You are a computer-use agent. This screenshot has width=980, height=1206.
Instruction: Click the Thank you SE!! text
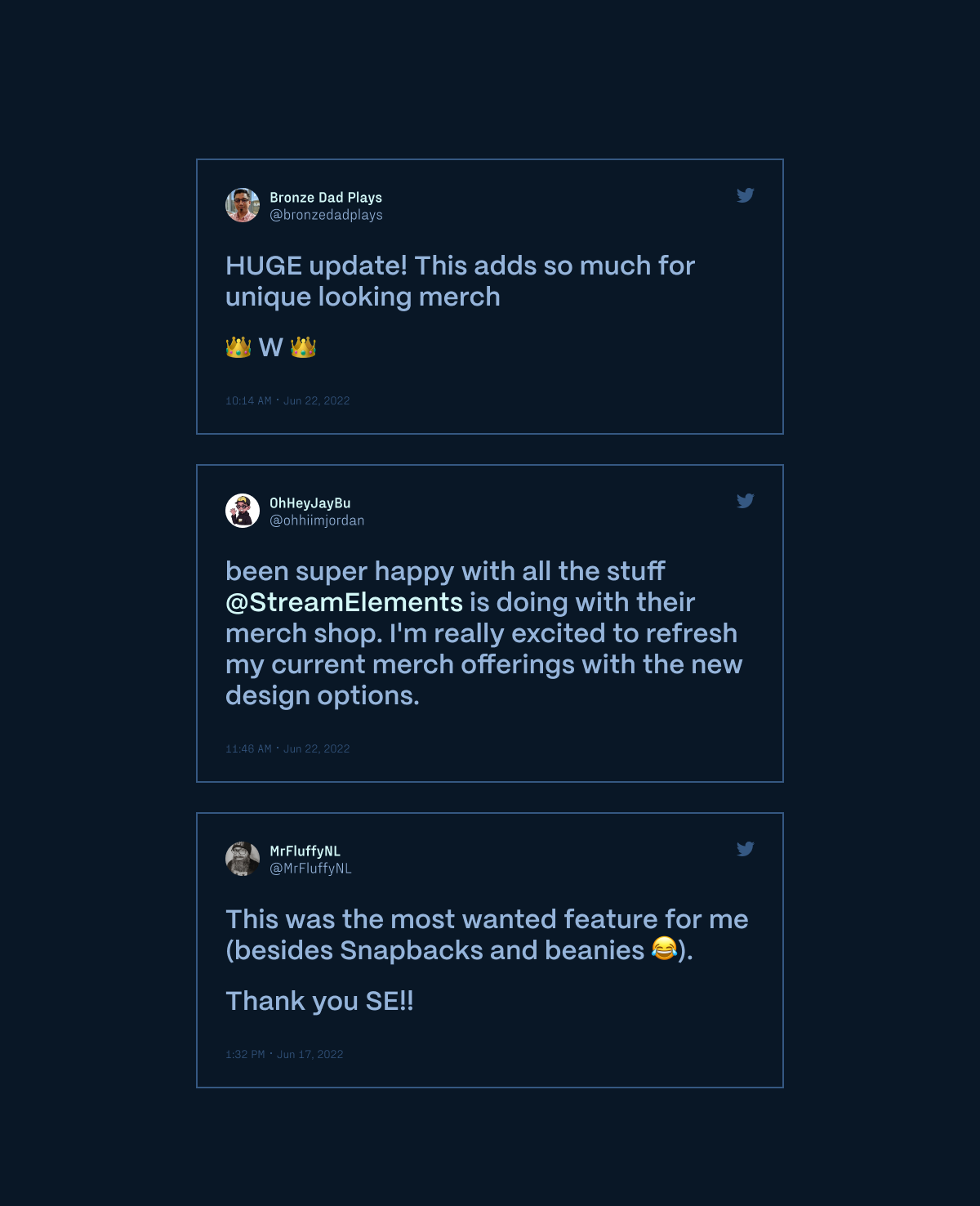pyautogui.click(x=319, y=1001)
